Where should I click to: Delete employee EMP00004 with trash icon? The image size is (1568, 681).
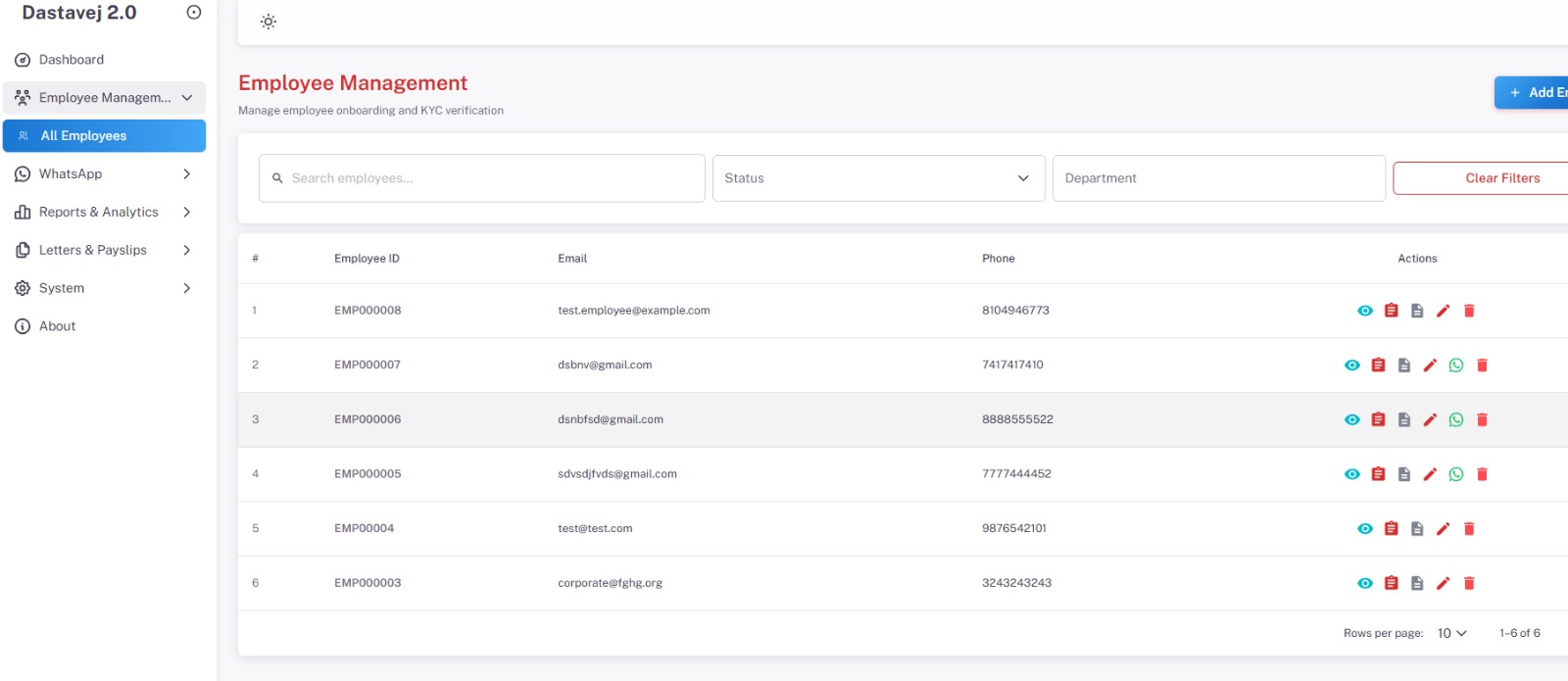pos(1469,529)
